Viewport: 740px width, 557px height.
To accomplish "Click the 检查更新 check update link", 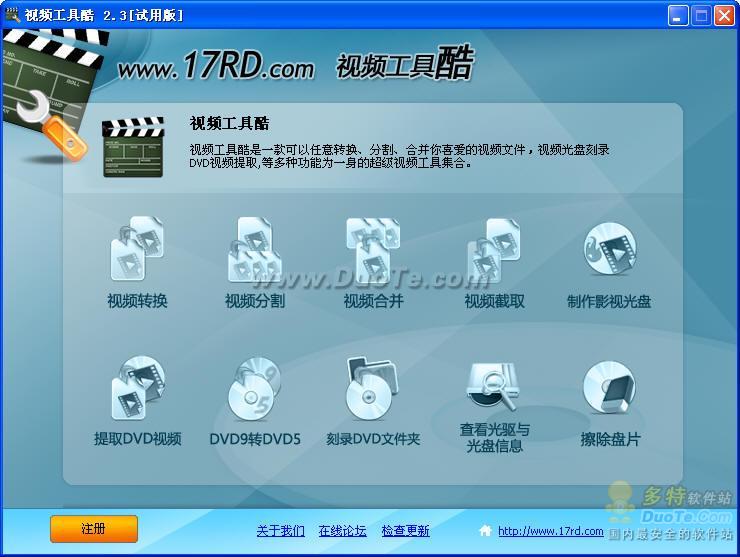I will pyautogui.click(x=405, y=531).
